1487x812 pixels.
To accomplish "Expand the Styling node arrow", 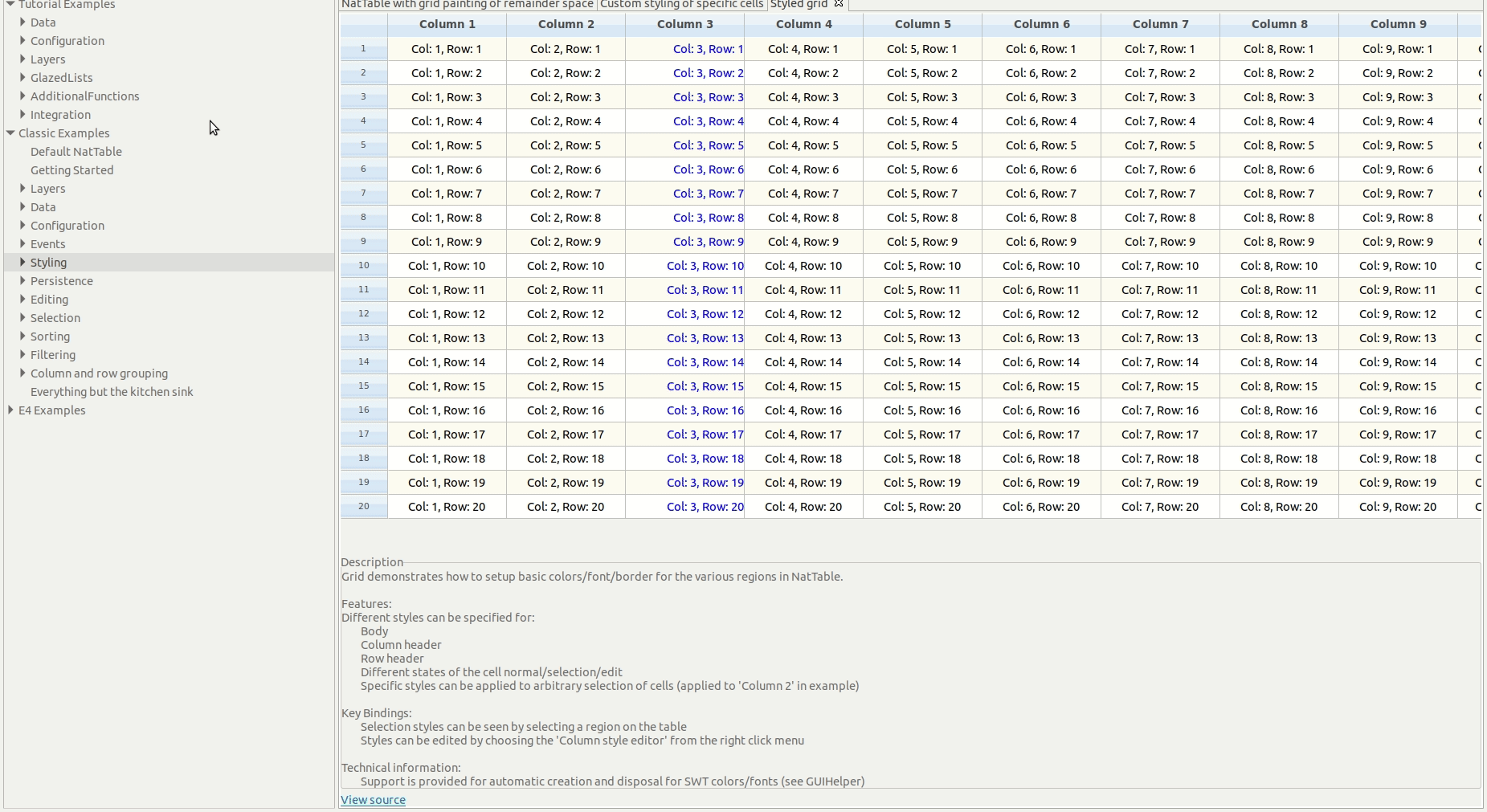I will [22, 263].
